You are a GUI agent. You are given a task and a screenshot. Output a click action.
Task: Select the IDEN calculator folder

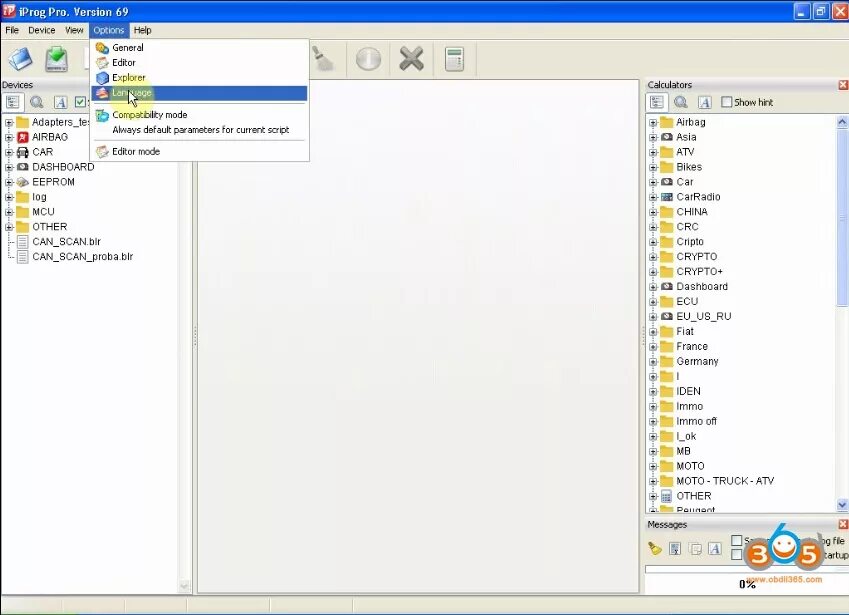(688, 391)
